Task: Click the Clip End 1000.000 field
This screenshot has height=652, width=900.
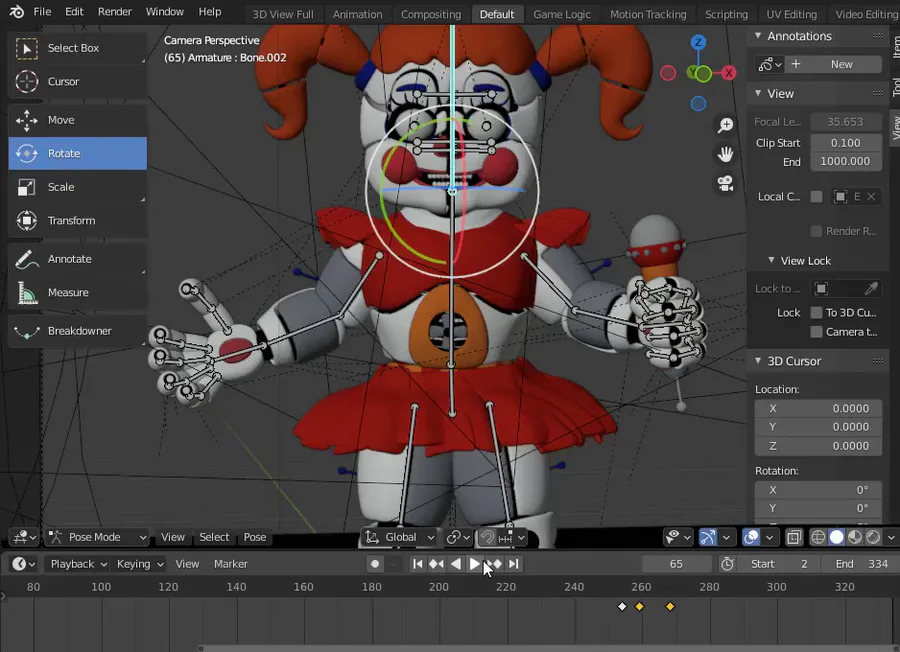Action: (845, 161)
